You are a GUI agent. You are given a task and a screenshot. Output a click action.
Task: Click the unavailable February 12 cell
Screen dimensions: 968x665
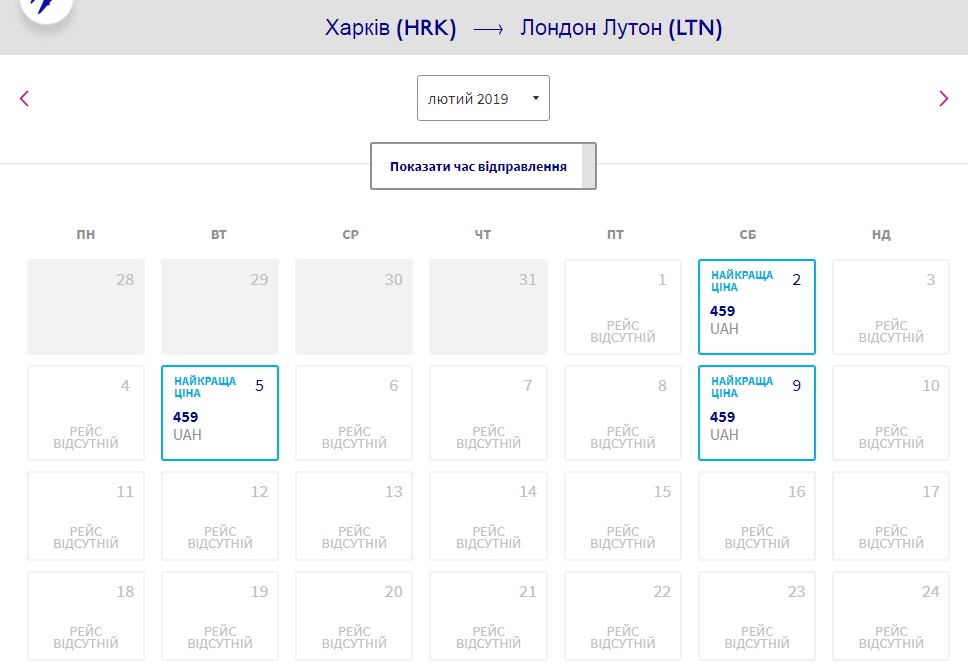coord(220,519)
